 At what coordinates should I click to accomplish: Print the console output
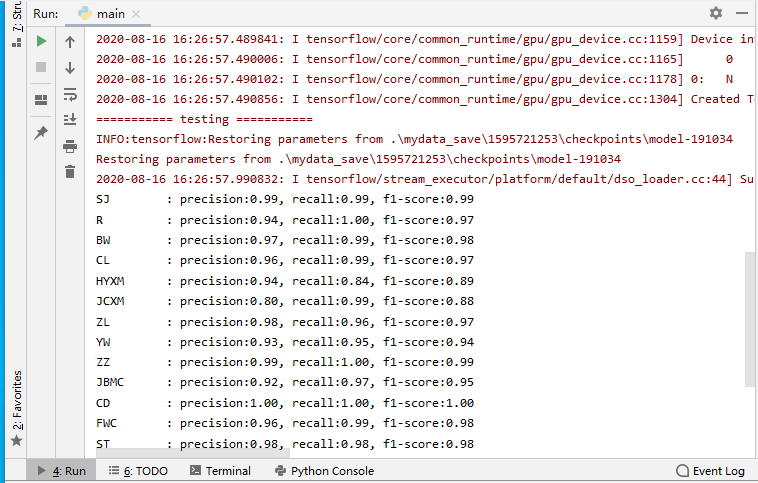pos(70,146)
